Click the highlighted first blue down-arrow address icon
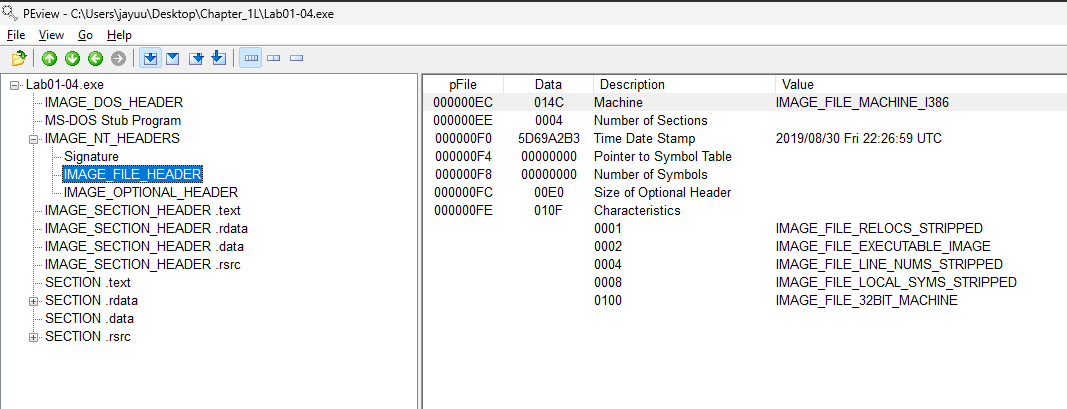The image size is (1067, 409). coord(150,59)
